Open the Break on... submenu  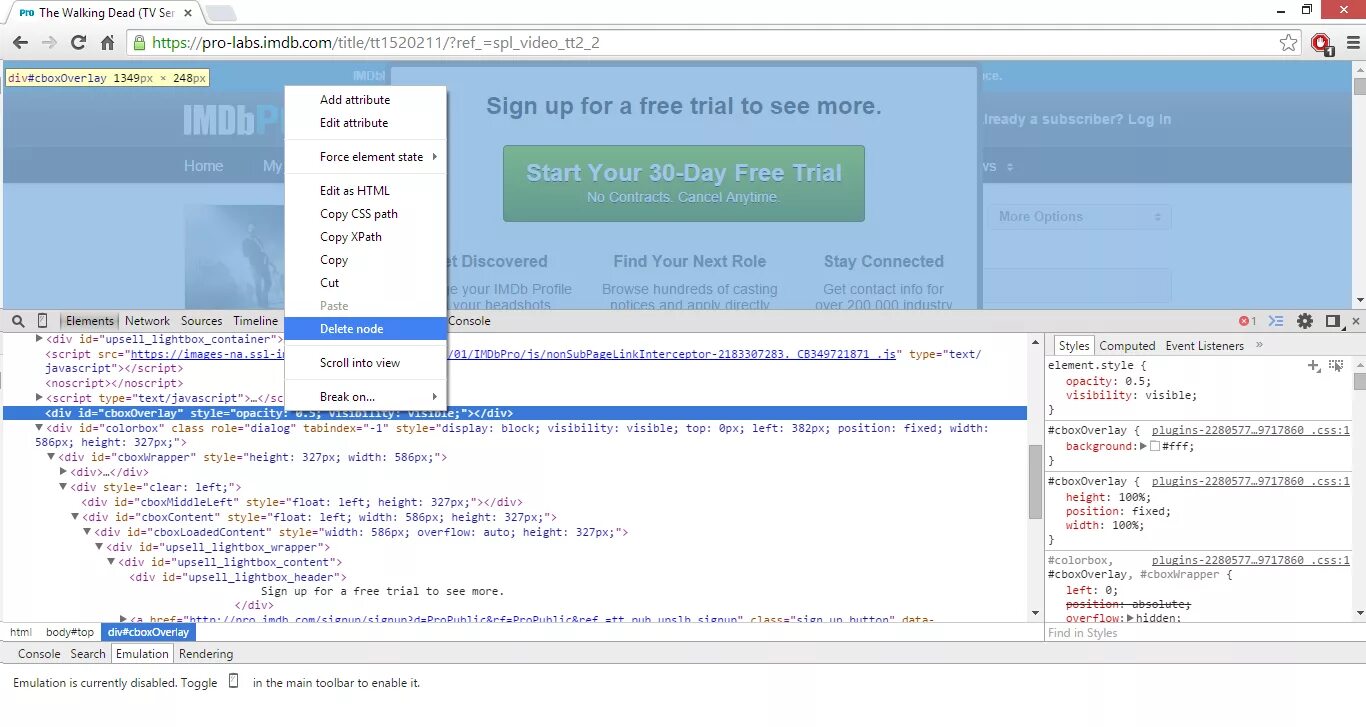365,397
